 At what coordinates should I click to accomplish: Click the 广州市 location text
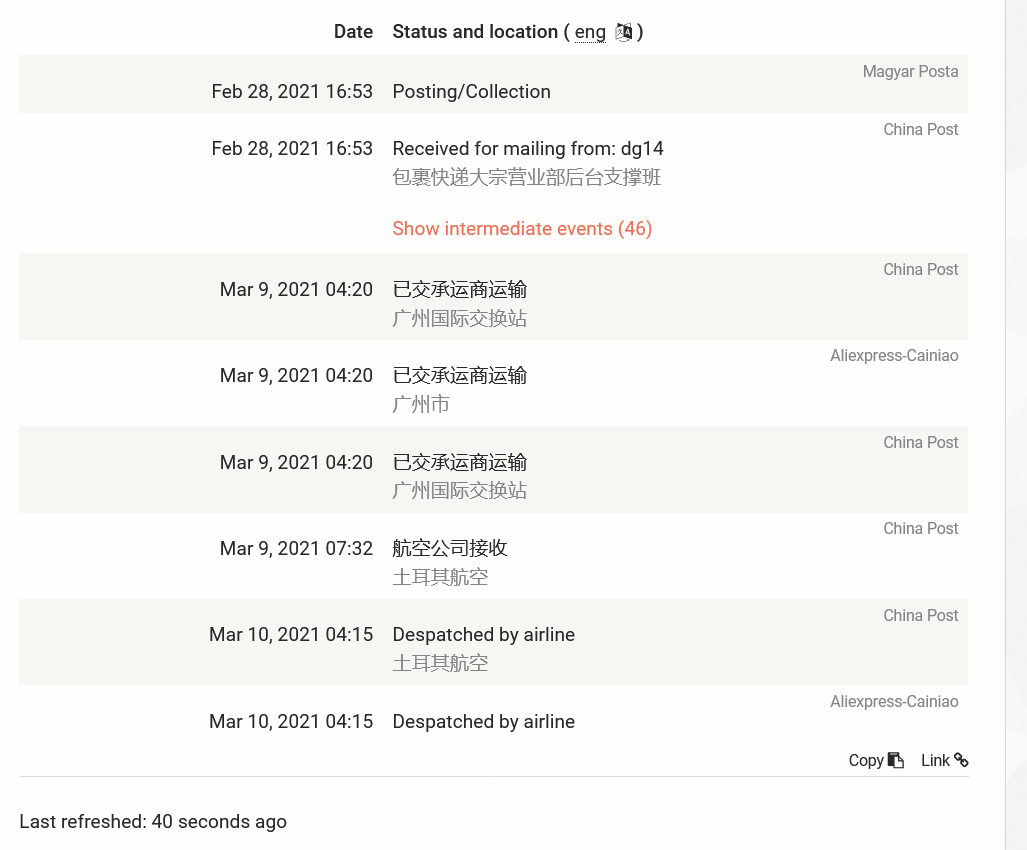[421, 404]
